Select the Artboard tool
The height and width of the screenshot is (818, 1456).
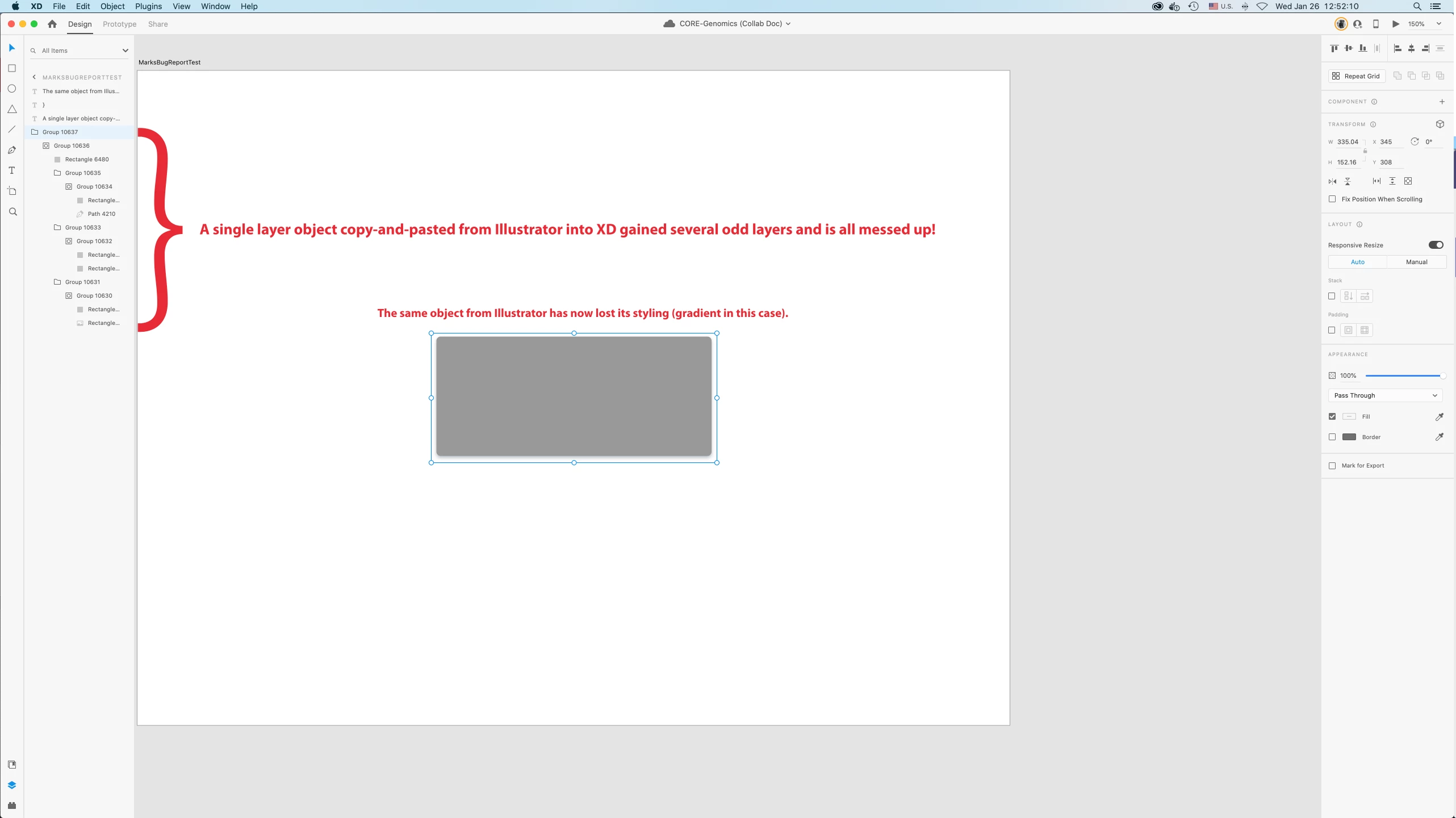(x=12, y=191)
